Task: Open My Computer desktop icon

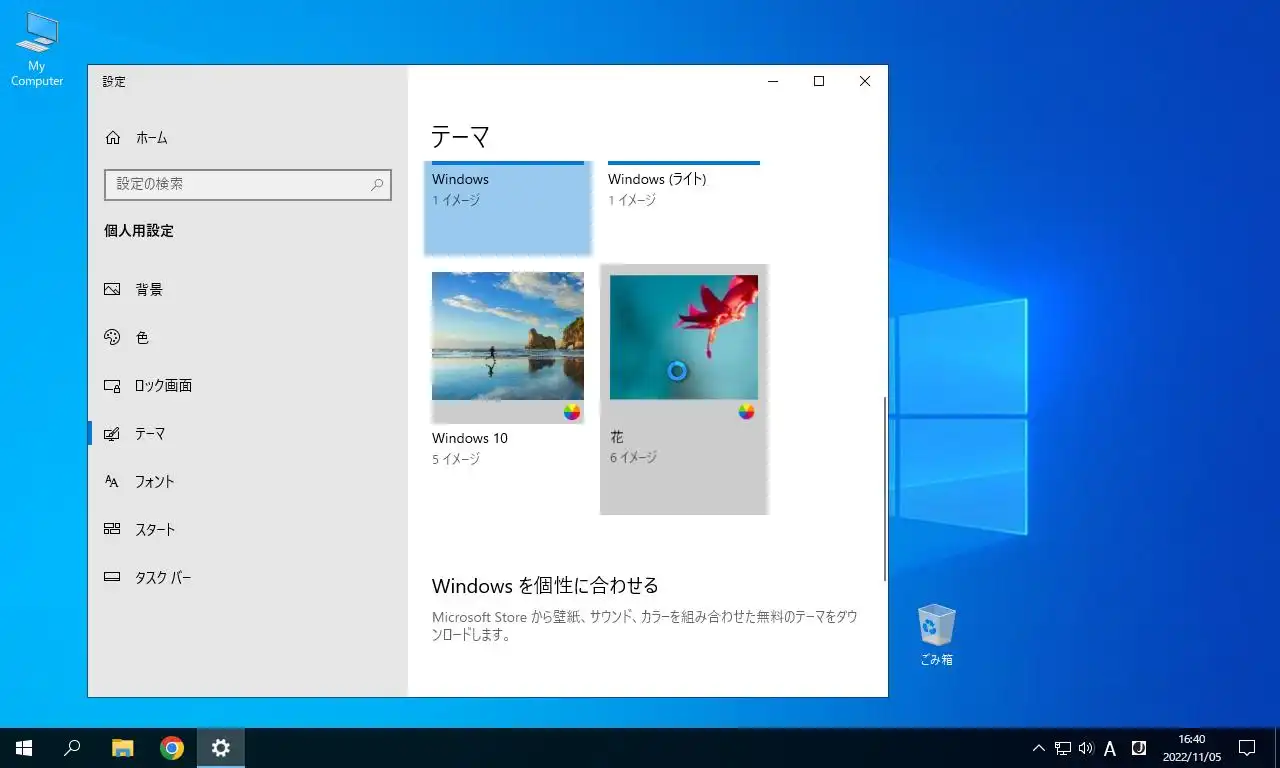Action: tap(37, 49)
